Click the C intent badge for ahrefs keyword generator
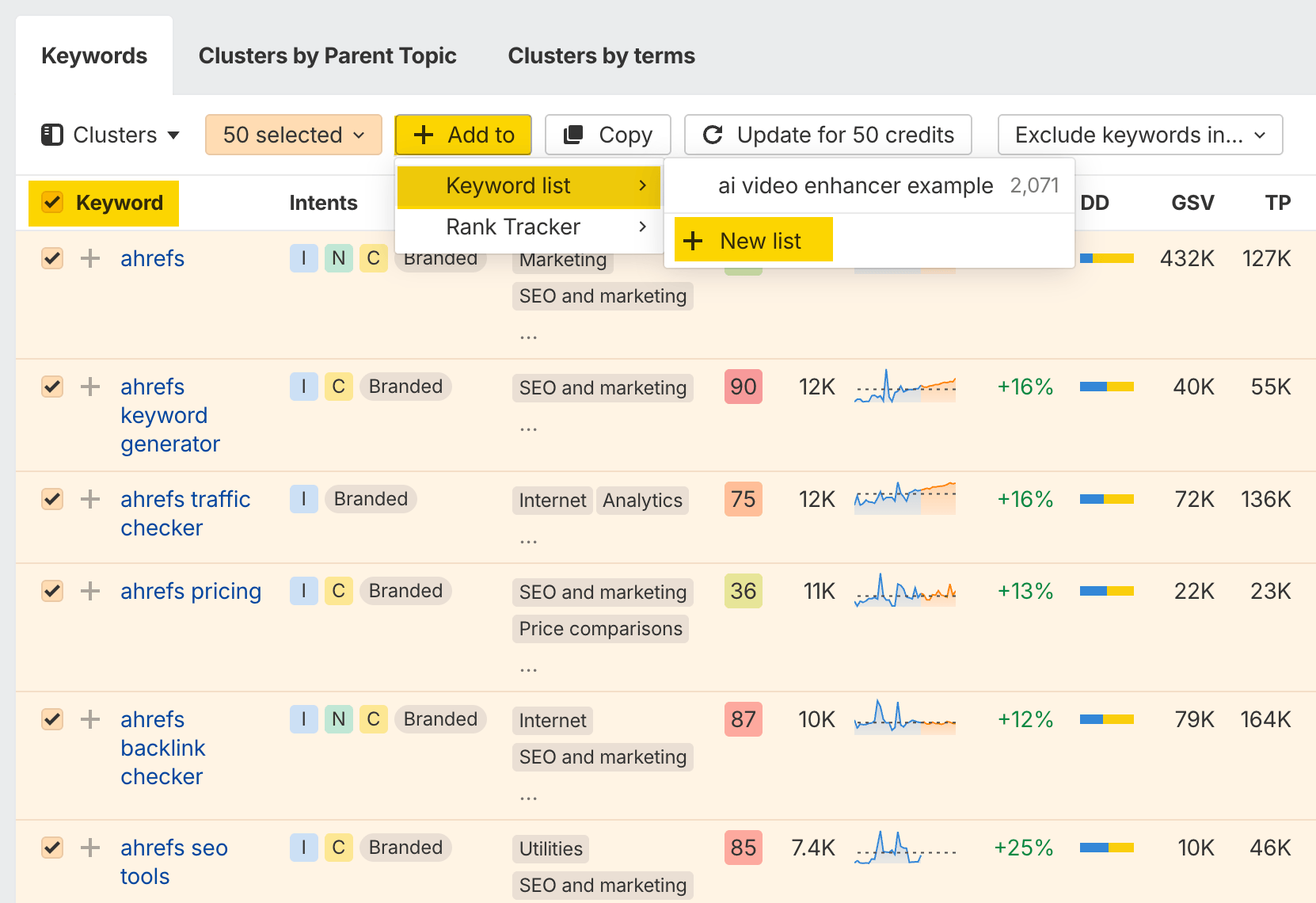Image resolution: width=1316 pixels, height=903 pixels. [339, 387]
